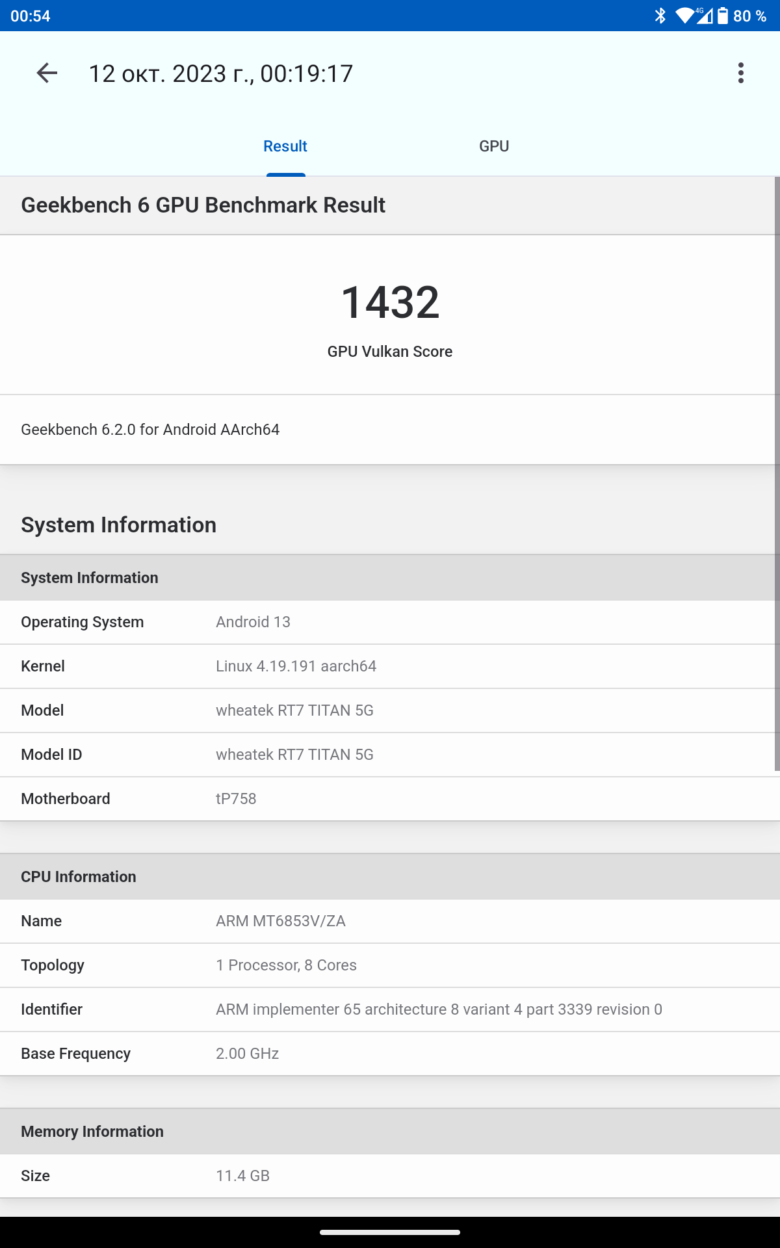Tap the 2.00 GHz value
780x1248 pixels.
pyautogui.click(x=247, y=1053)
